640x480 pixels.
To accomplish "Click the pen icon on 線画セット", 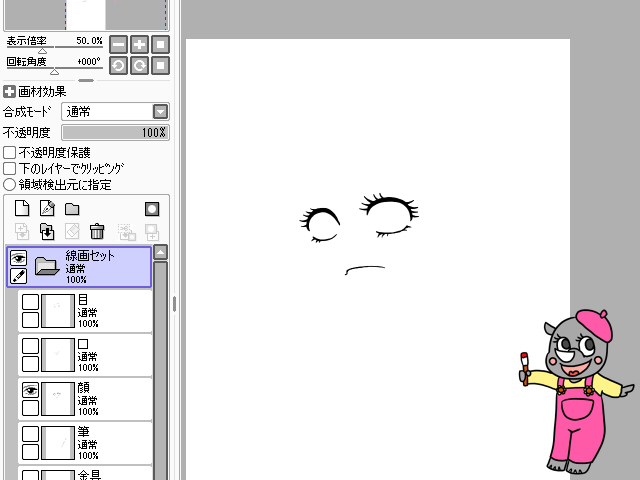I will coord(18,276).
